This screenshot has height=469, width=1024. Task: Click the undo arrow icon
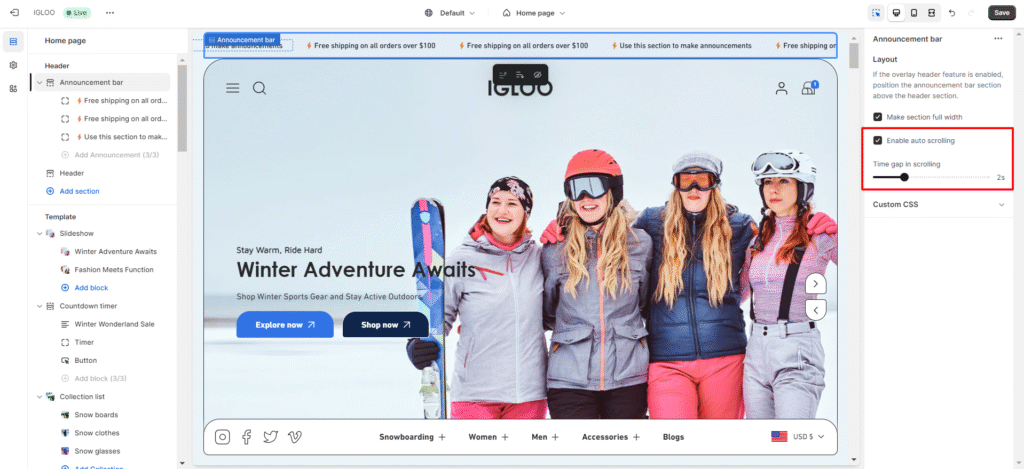951,13
